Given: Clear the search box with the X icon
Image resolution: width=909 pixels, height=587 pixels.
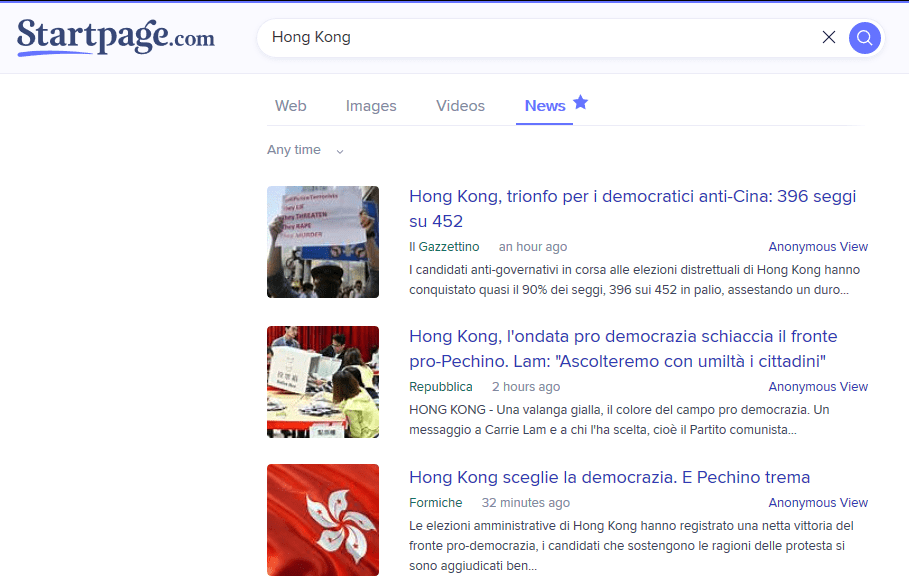Looking at the screenshot, I should (828, 38).
